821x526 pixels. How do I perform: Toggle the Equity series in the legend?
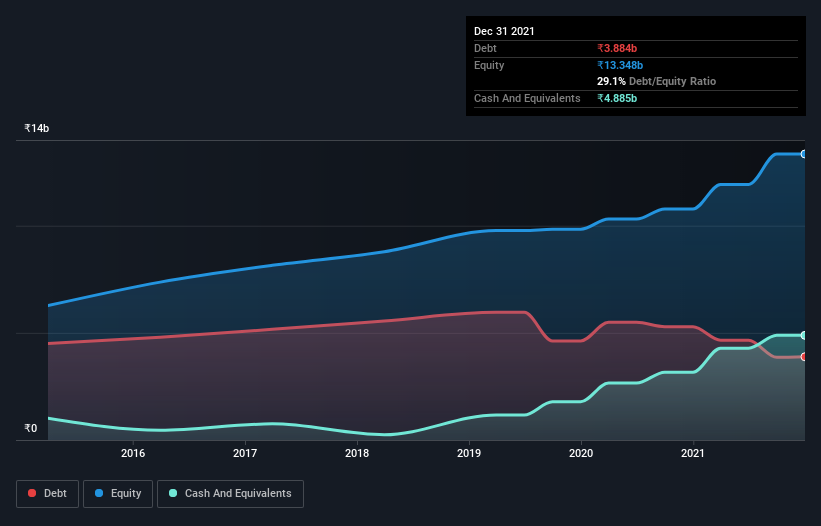tap(118, 494)
